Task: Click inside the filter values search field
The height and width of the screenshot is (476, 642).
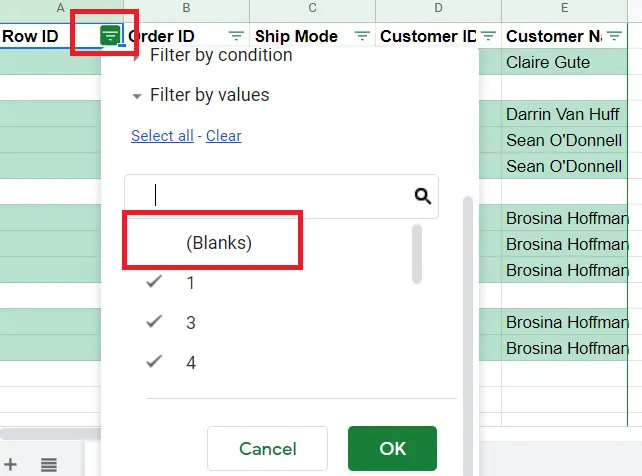Action: click(270, 196)
